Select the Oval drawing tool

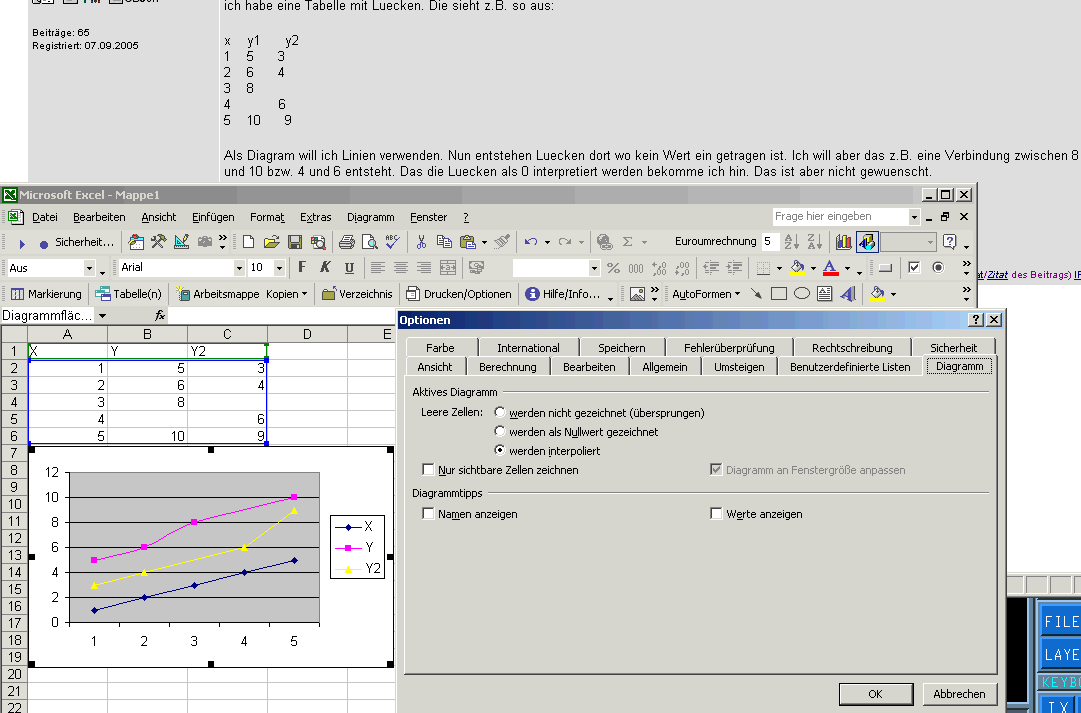[x=802, y=294]
